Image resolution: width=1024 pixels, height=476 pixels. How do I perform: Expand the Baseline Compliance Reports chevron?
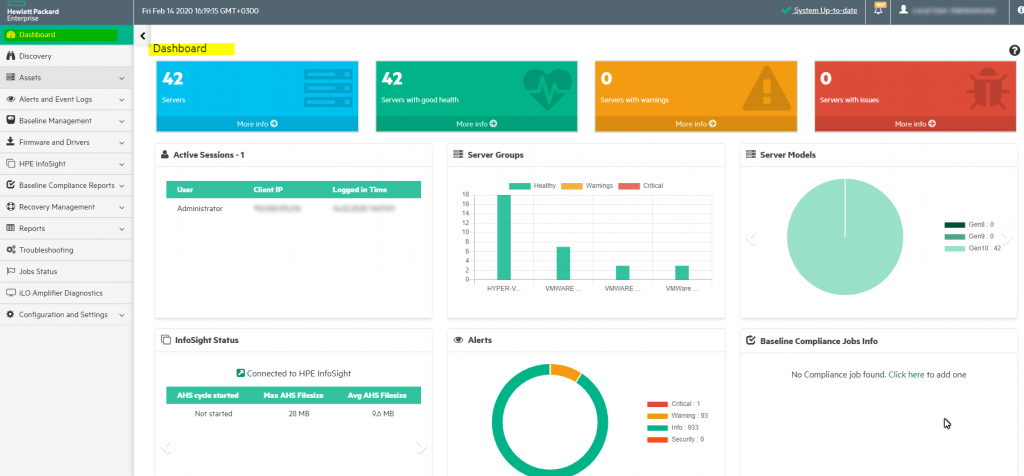click(122, 186)
